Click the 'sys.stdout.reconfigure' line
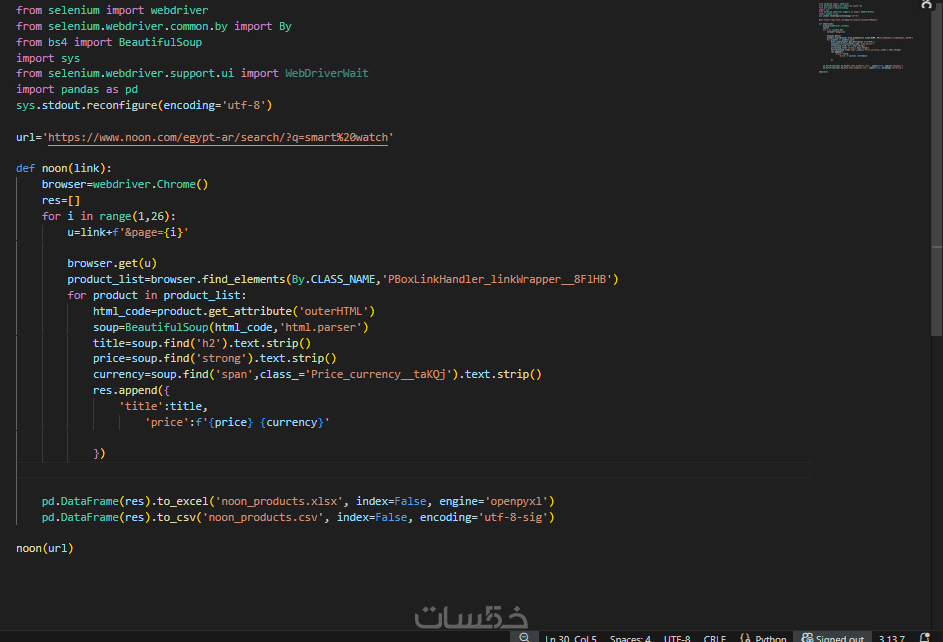This screenshot has width=943, height=642. tap(144, 105)
